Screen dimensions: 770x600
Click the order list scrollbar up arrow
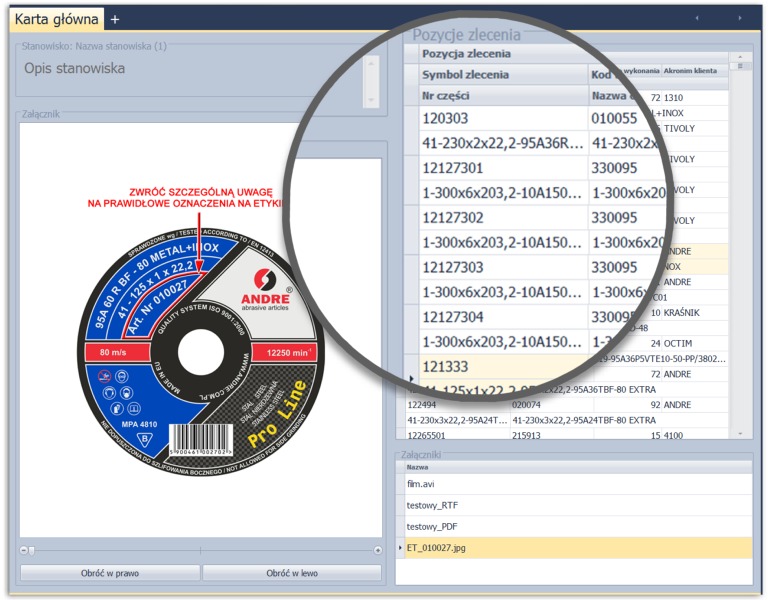click(740, 57)
